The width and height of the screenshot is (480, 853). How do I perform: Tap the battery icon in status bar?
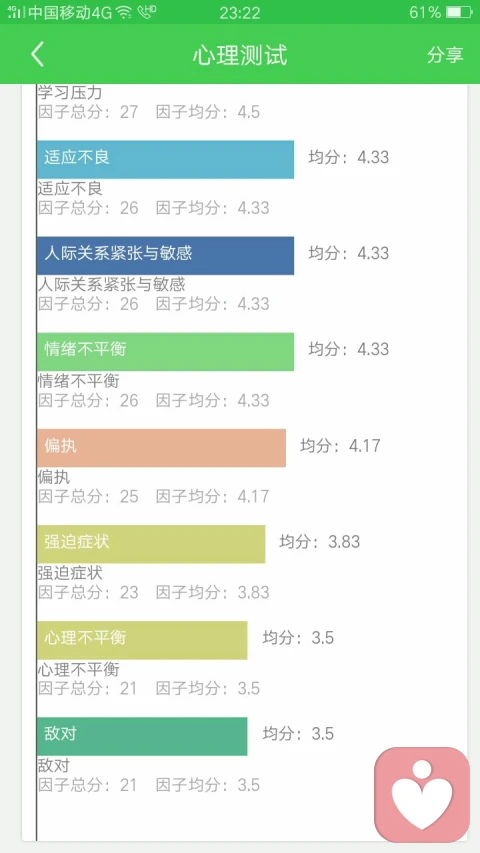(x=459, y=12)
